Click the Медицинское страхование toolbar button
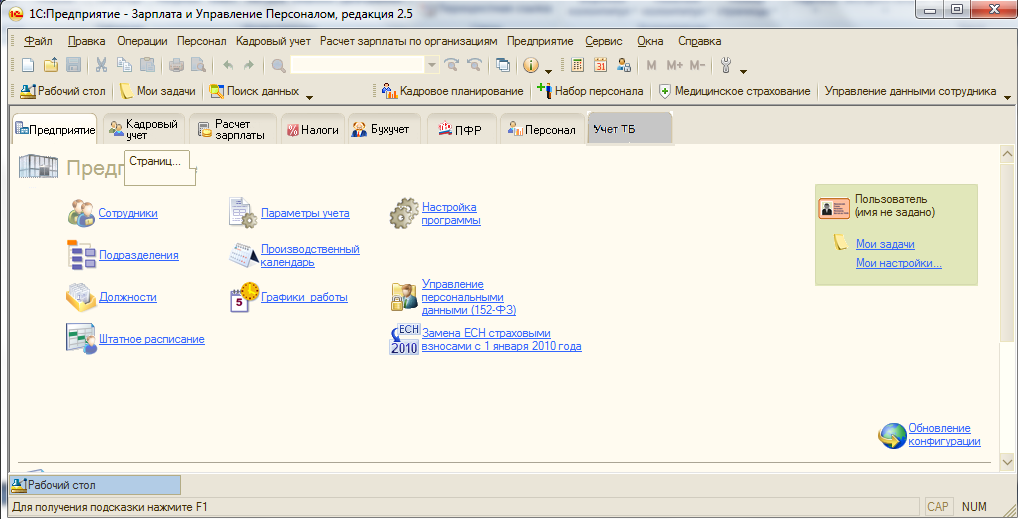 734,91
